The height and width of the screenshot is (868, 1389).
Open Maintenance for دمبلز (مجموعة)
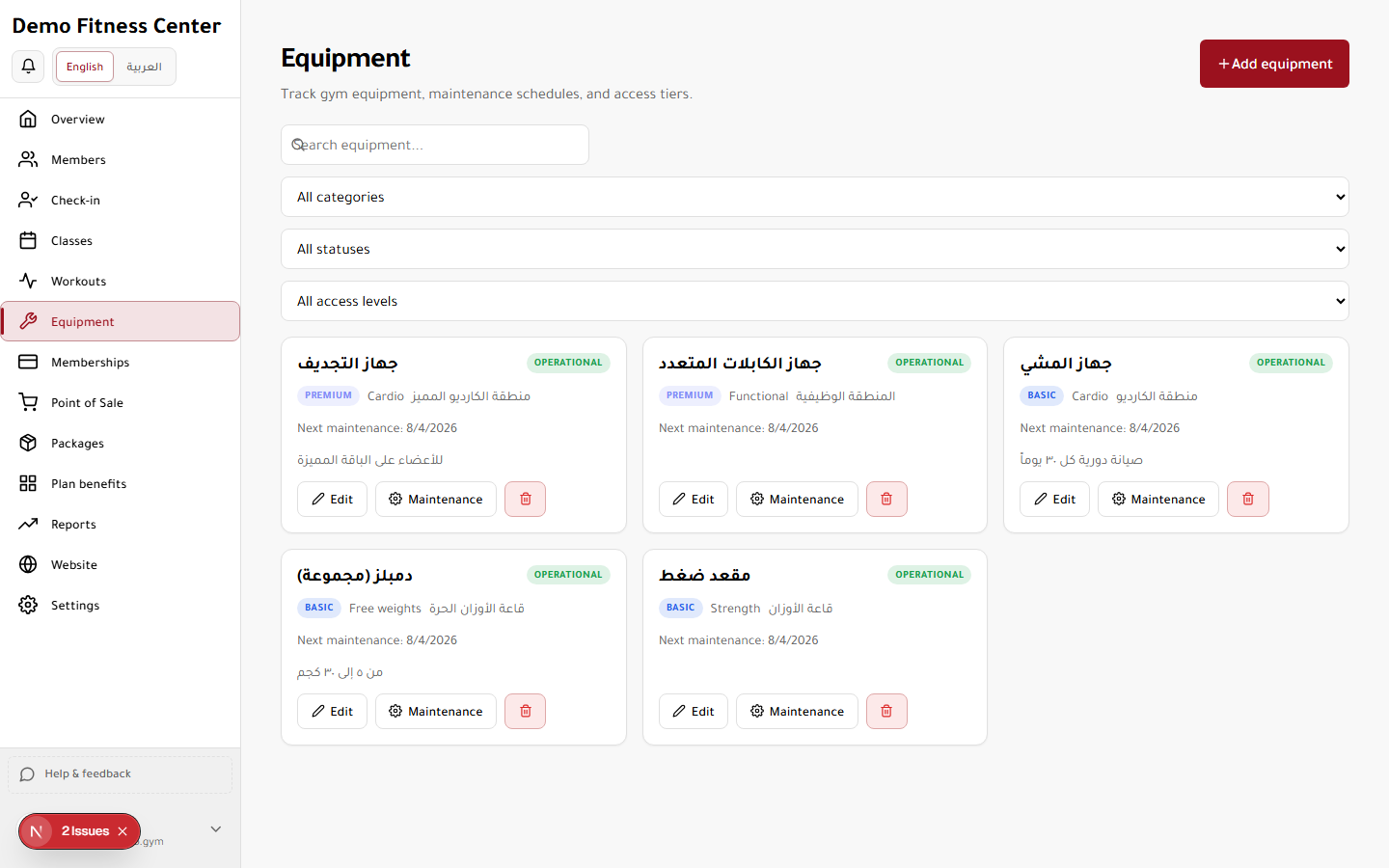[x=436, y=712]
